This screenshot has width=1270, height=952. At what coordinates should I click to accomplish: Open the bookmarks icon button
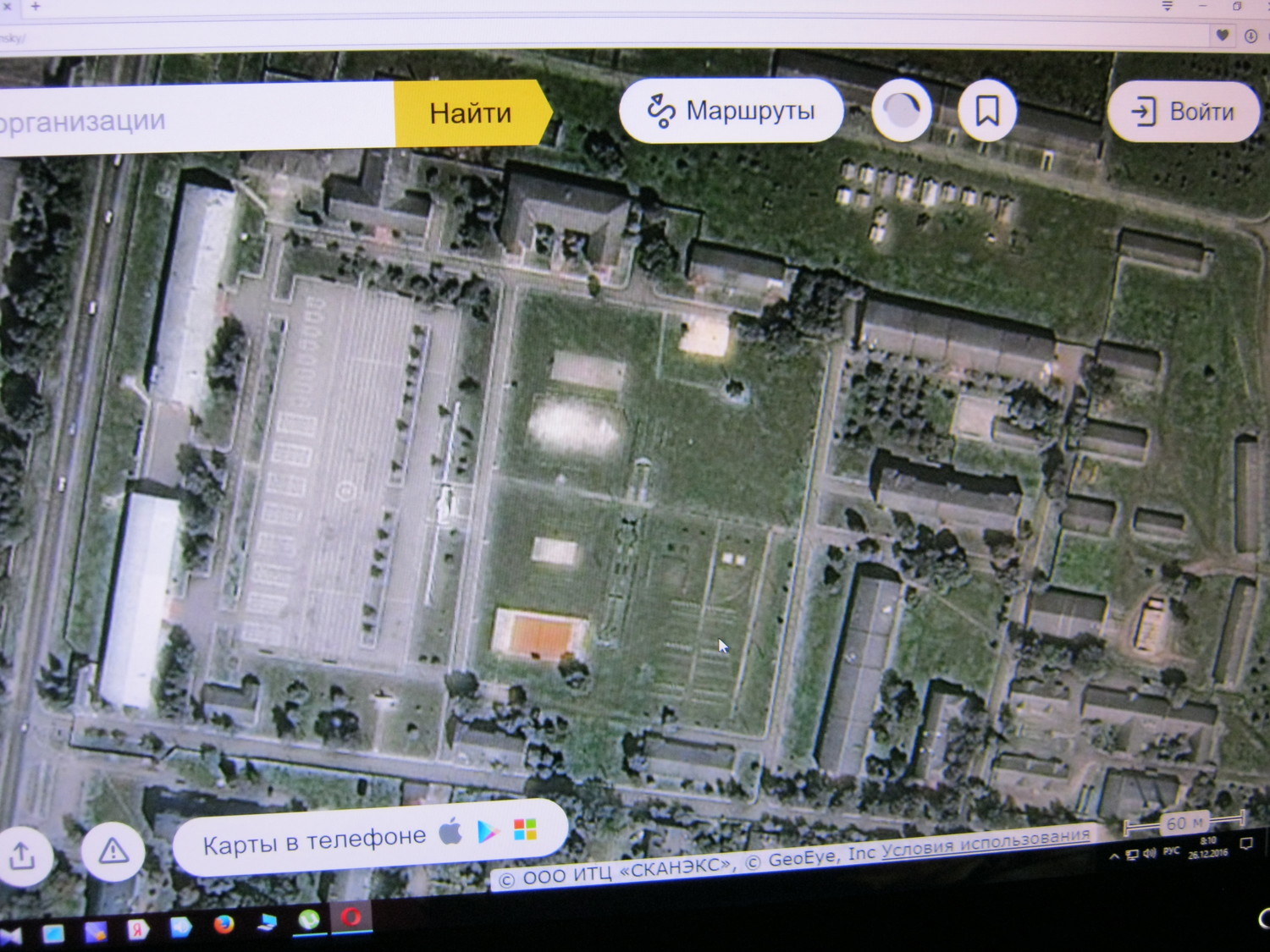987,110
